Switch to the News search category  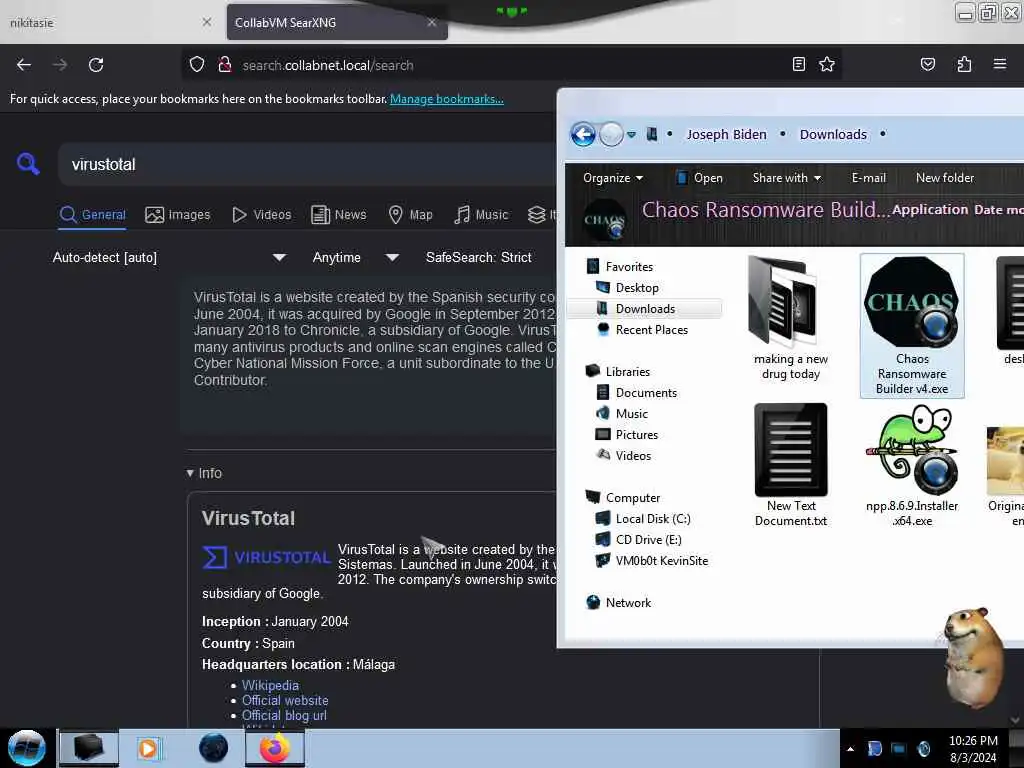coord(338,214)
